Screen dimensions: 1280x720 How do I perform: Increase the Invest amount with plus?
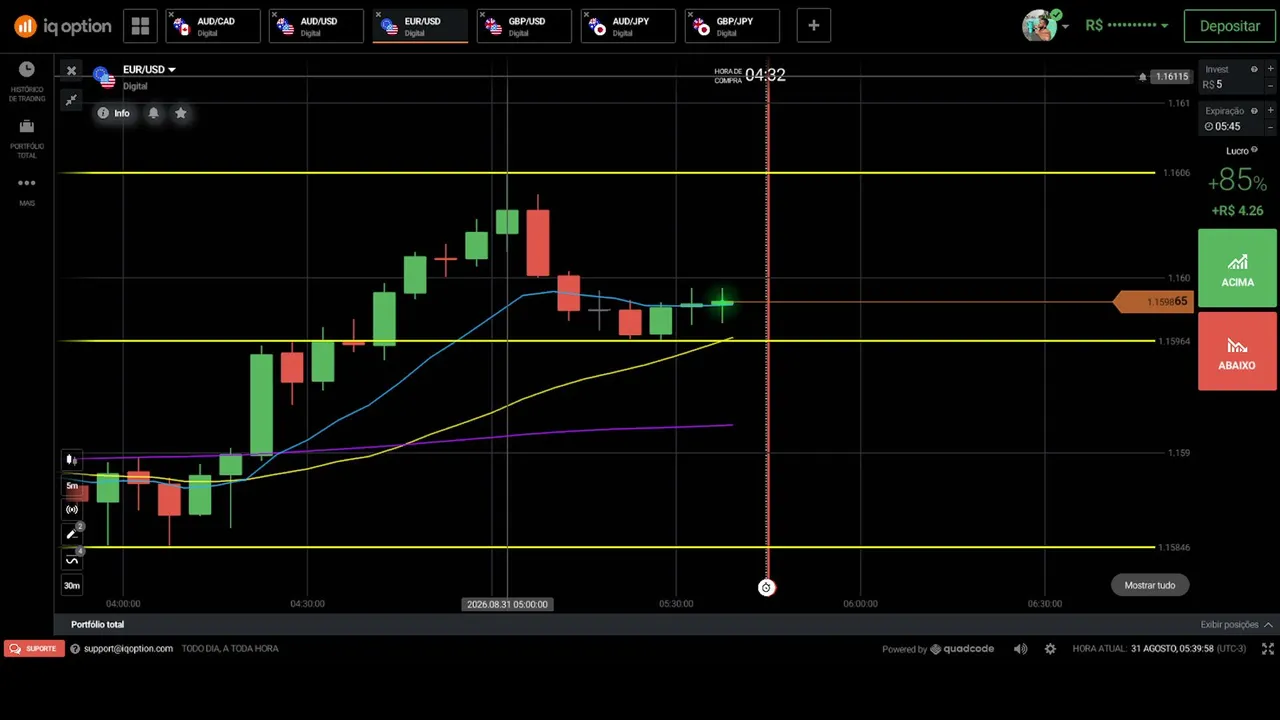point(1270,69)
